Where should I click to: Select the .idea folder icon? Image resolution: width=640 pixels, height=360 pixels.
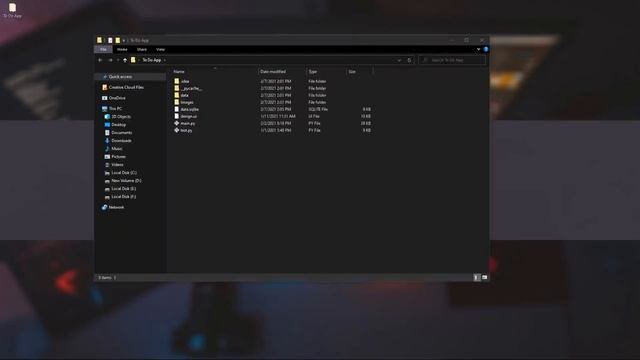(177, 81)
